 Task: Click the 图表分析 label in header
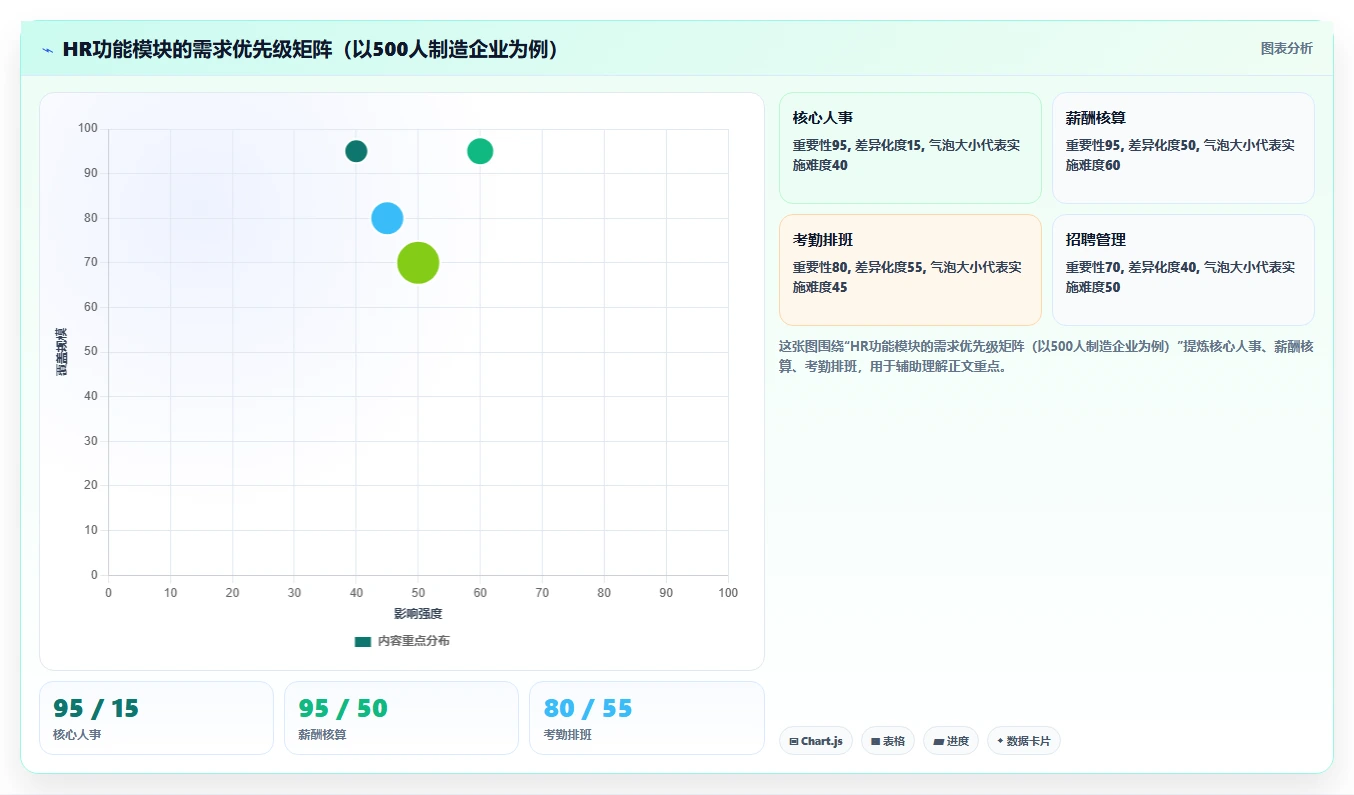point(1286,48)
